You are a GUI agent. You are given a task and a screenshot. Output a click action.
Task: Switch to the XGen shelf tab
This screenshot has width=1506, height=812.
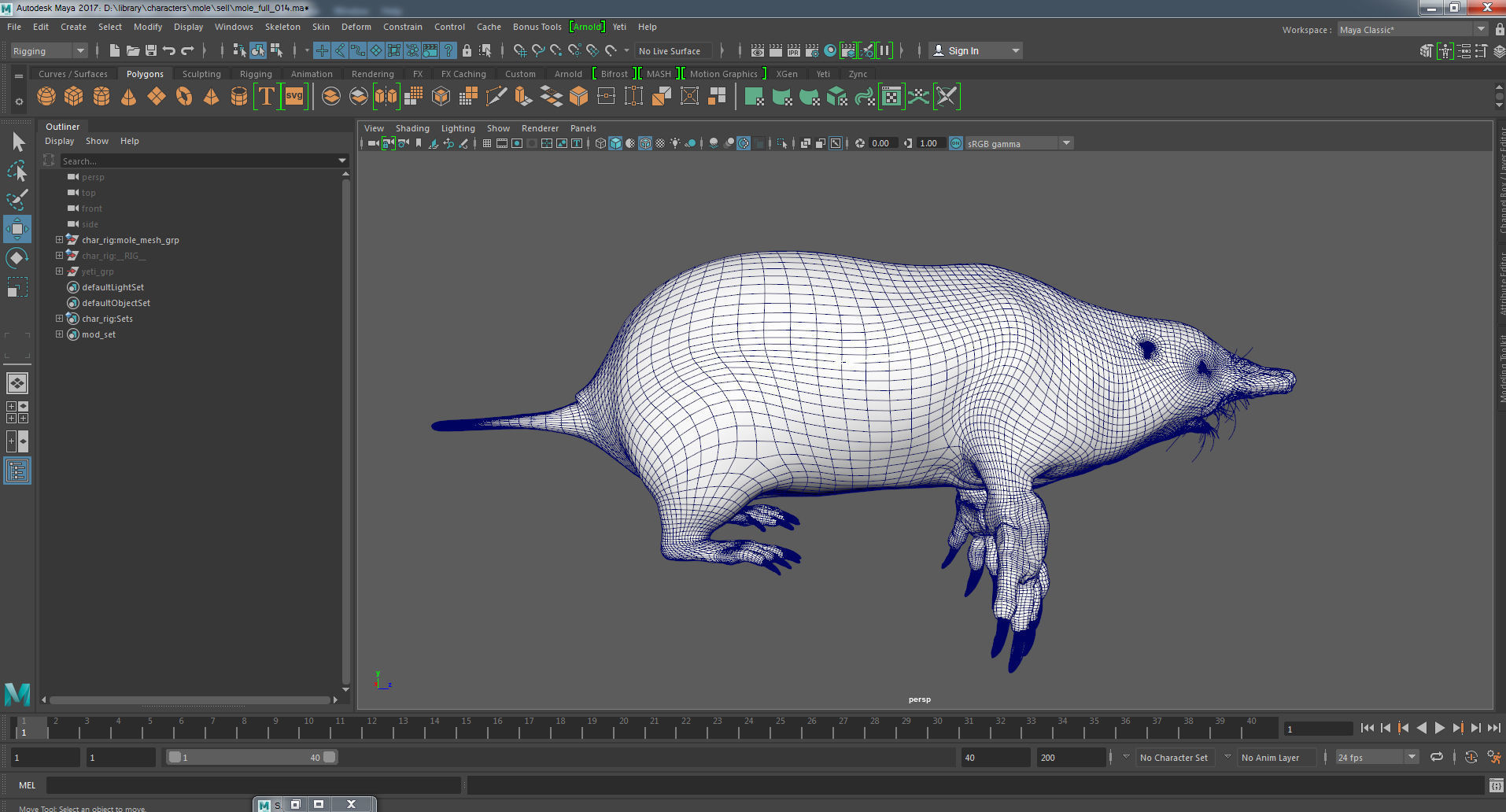coord(787,74)
